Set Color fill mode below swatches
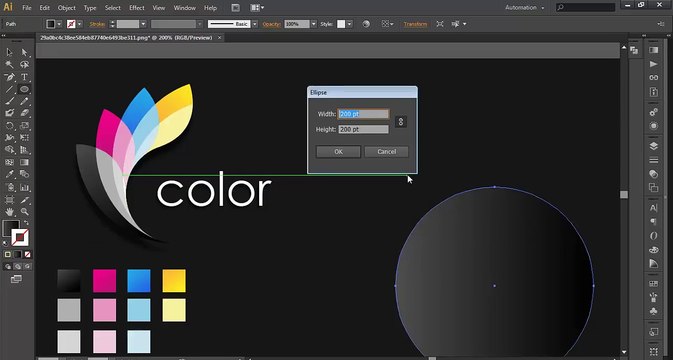This screenshot has height=360, width=673. tap(8, 254)
